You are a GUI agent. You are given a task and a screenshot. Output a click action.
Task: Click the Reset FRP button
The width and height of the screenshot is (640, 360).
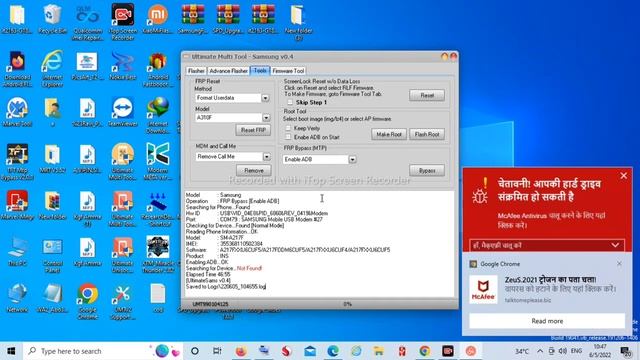point(253,130)
